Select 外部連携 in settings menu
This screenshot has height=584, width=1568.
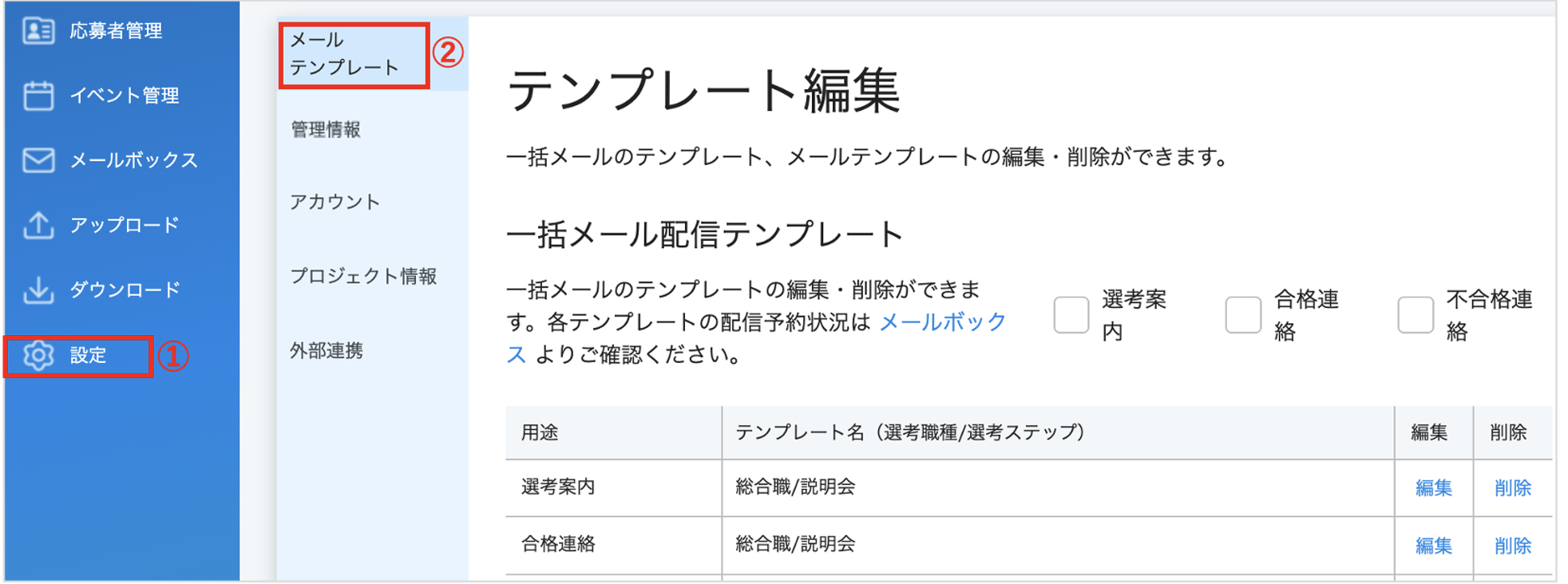point(327,350)
